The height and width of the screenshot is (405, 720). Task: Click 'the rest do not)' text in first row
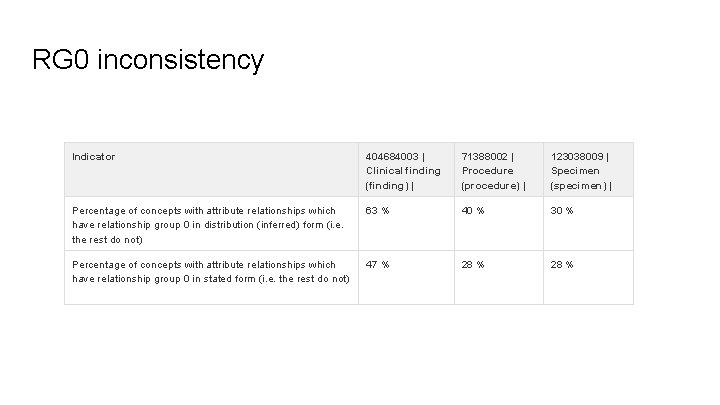pos(107,240)
